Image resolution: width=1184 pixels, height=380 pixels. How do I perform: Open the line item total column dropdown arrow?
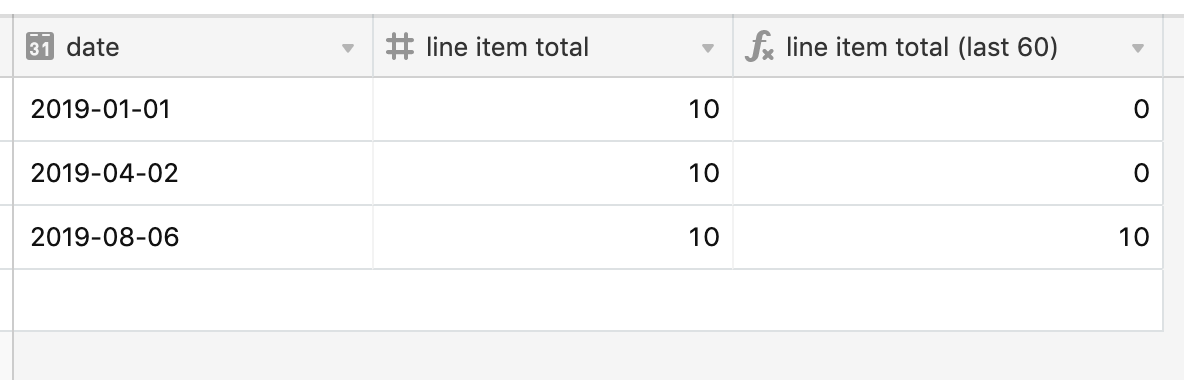(708, 48)
